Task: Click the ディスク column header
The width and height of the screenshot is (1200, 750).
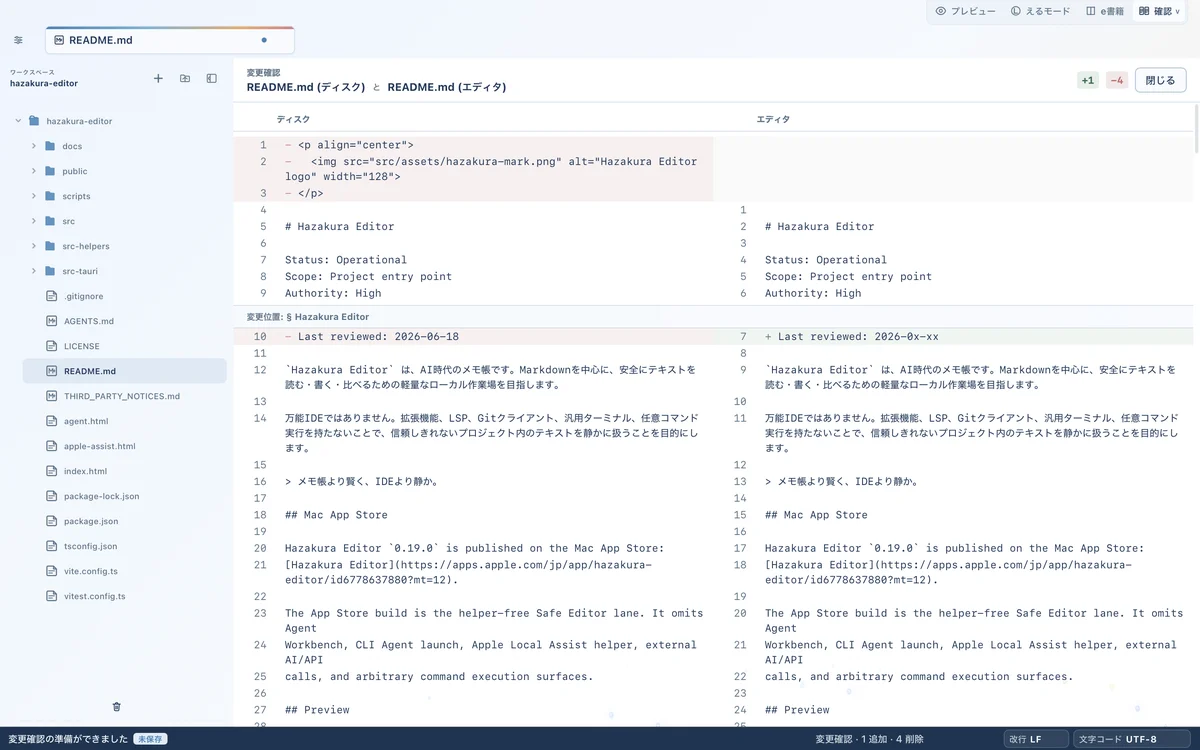Action: click(293, 119)
